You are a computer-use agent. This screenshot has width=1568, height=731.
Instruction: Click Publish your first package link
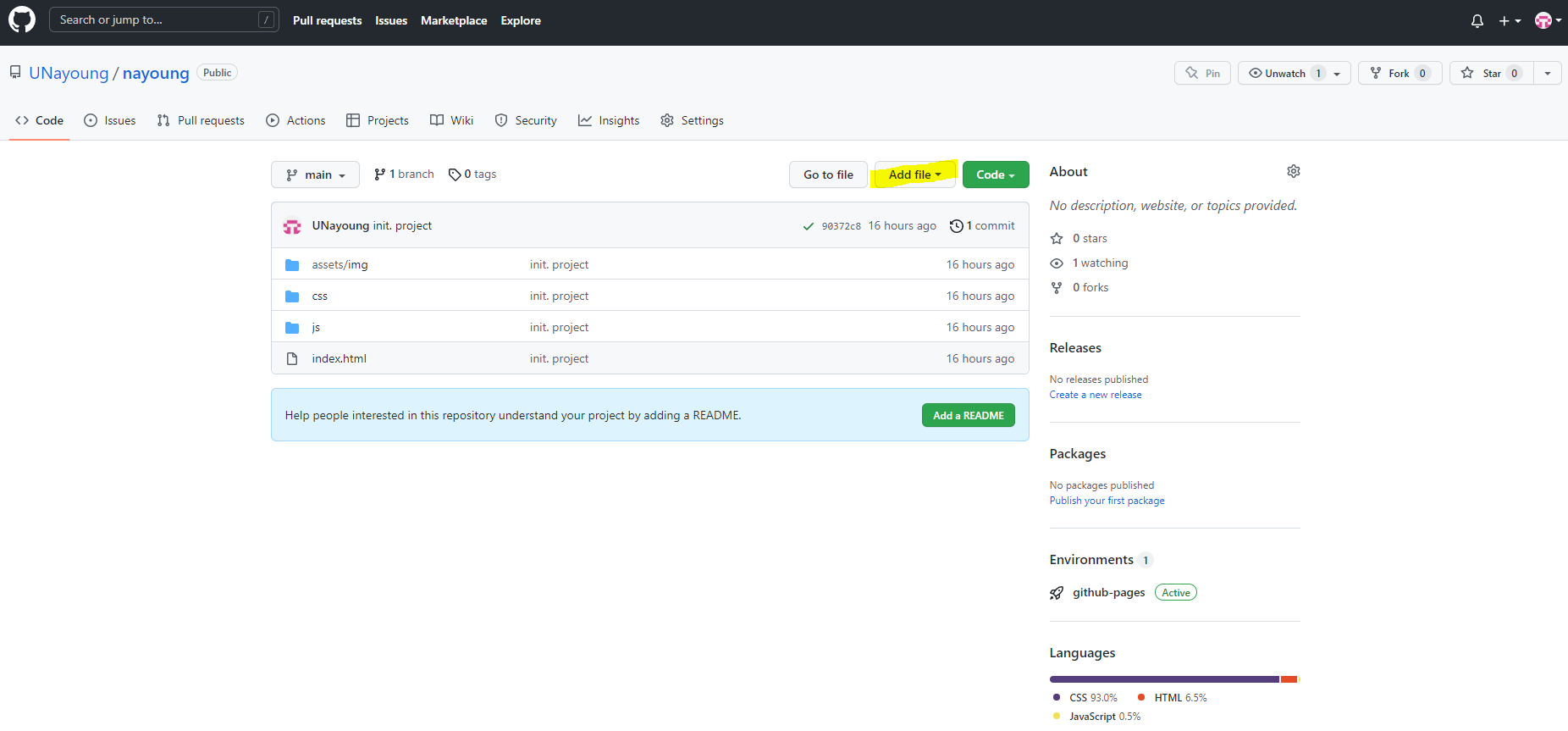point(1107,501)
